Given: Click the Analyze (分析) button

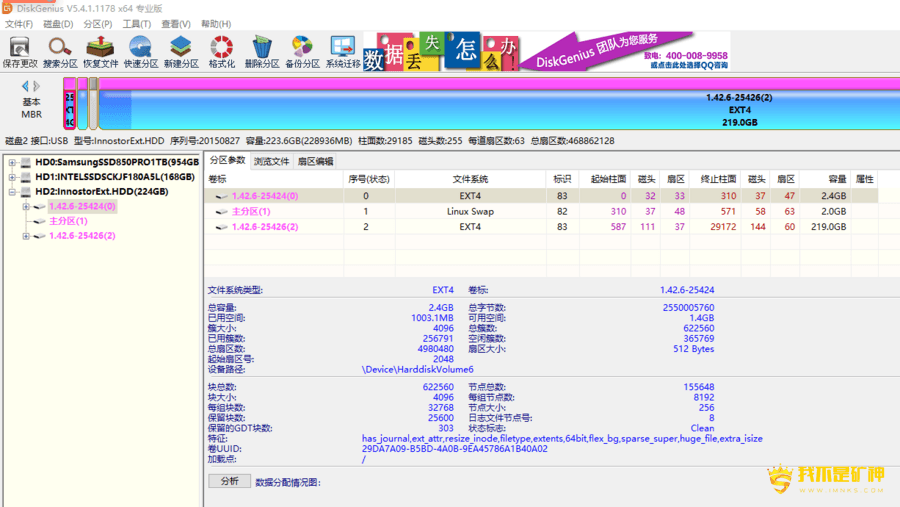Looking at the screenshot, I should click(230, 481).
